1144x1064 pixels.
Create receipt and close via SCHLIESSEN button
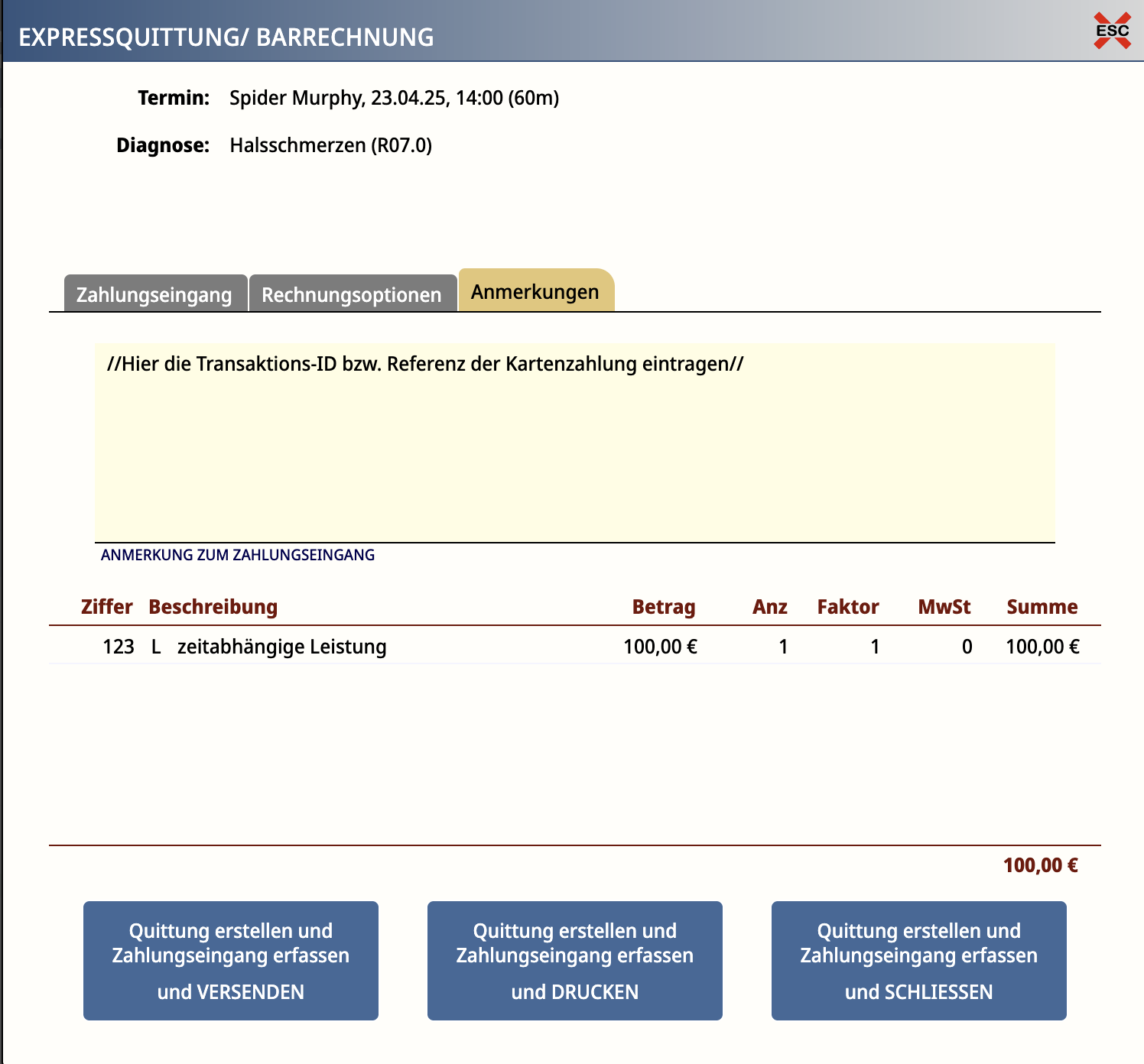click(x=919, y=961)
